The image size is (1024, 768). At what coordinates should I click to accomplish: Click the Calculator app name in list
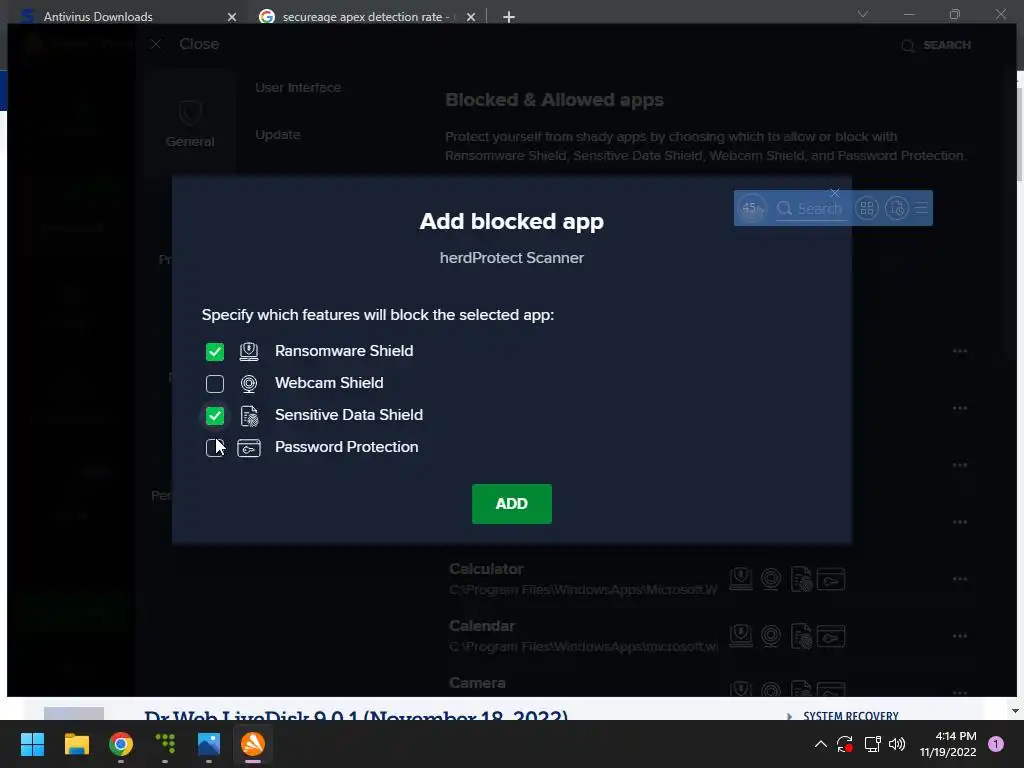click(x=486, y=569)
